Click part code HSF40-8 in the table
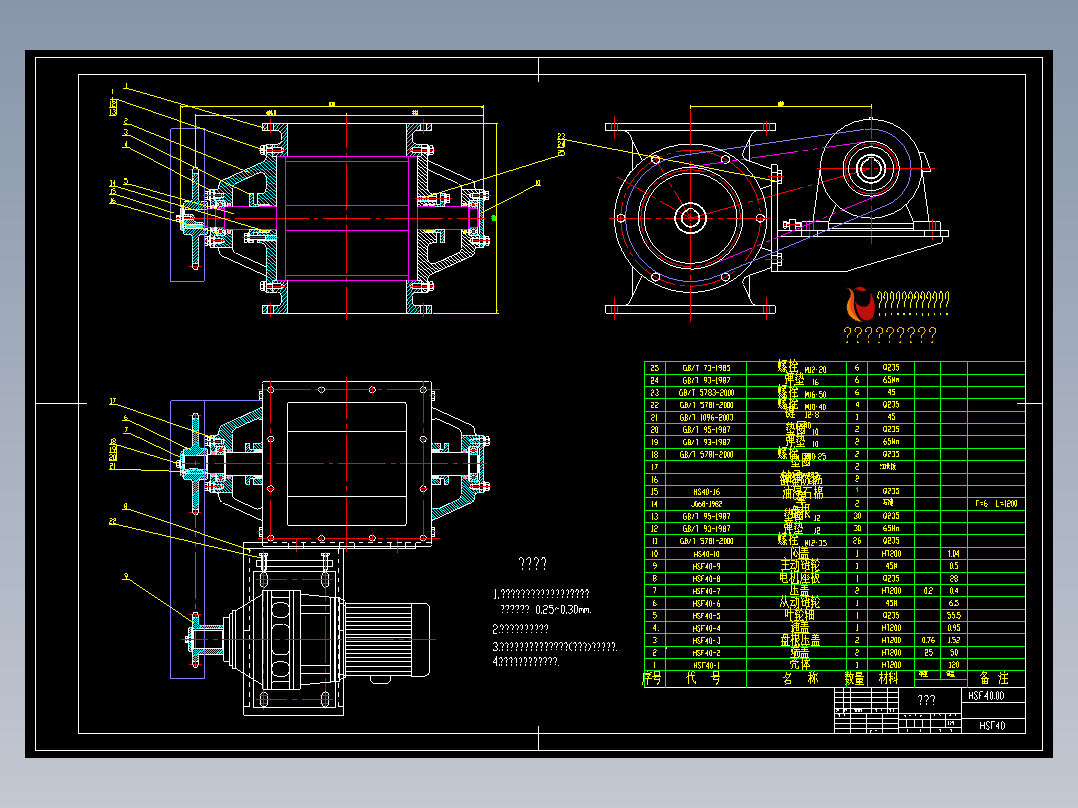 click(x=706, y=579)
